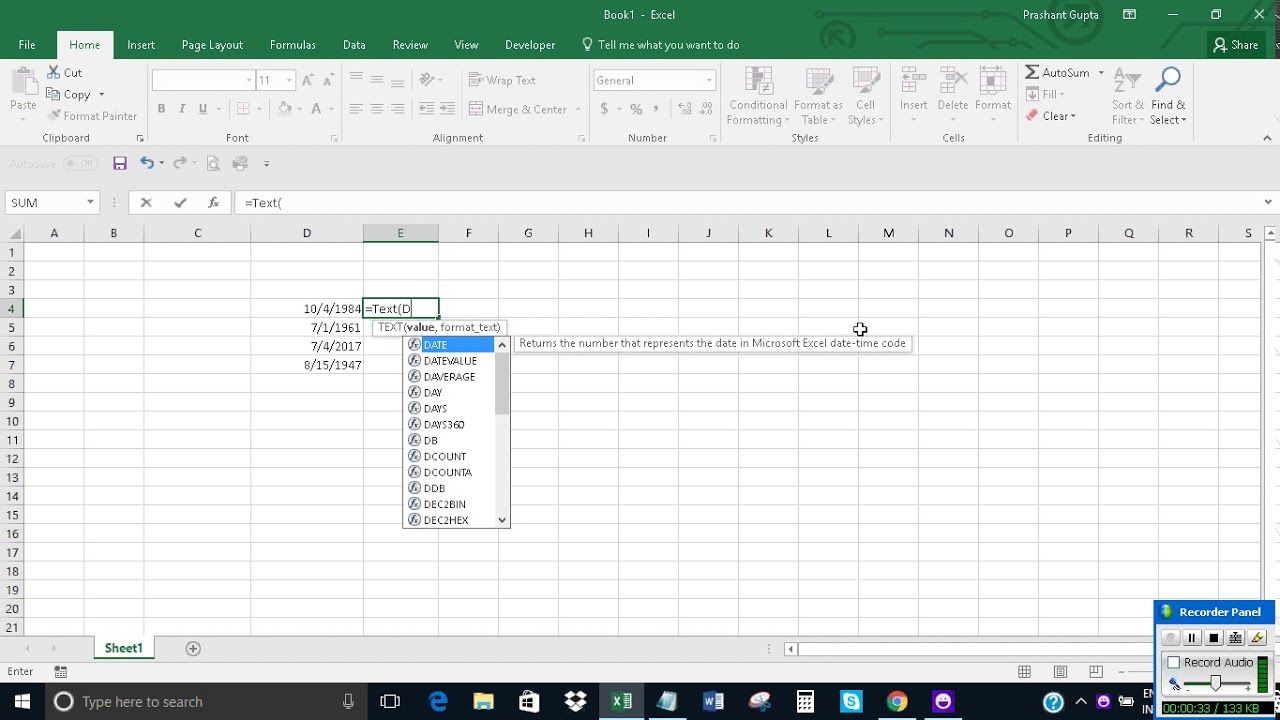Switch to the Data tab

pos(354,44)
